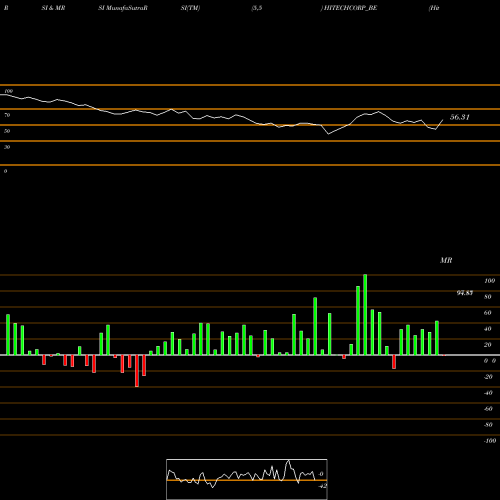The image size is (500, 500).
Task: Click the MR axis label 60
Action: point(487,313)
